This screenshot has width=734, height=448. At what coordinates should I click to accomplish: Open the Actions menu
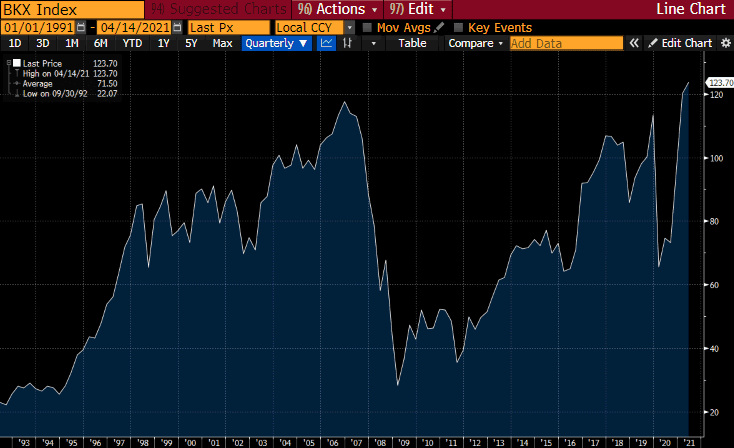pyautogui.click(x=338, y=9)
